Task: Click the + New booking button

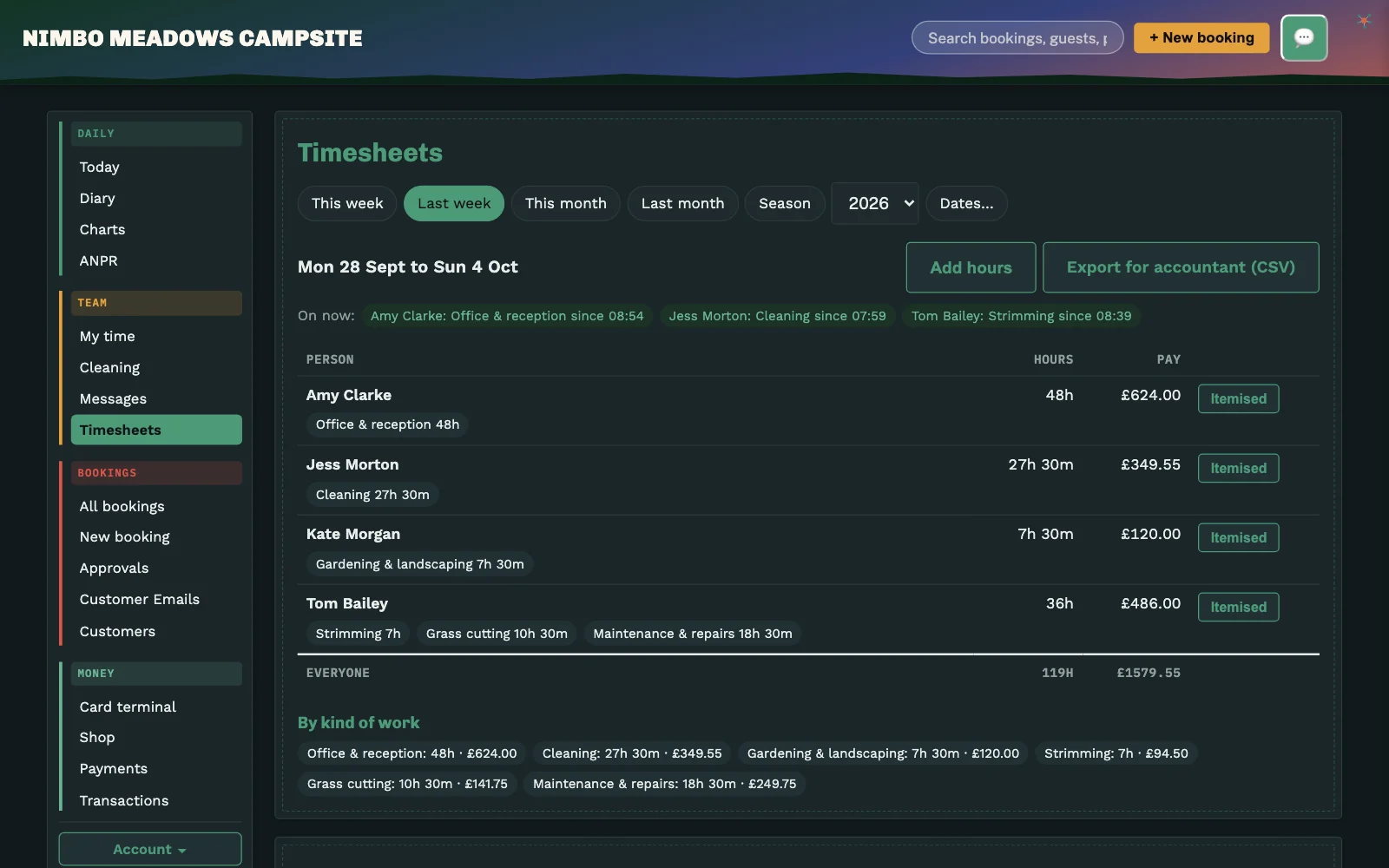Action: point(1201,37)
